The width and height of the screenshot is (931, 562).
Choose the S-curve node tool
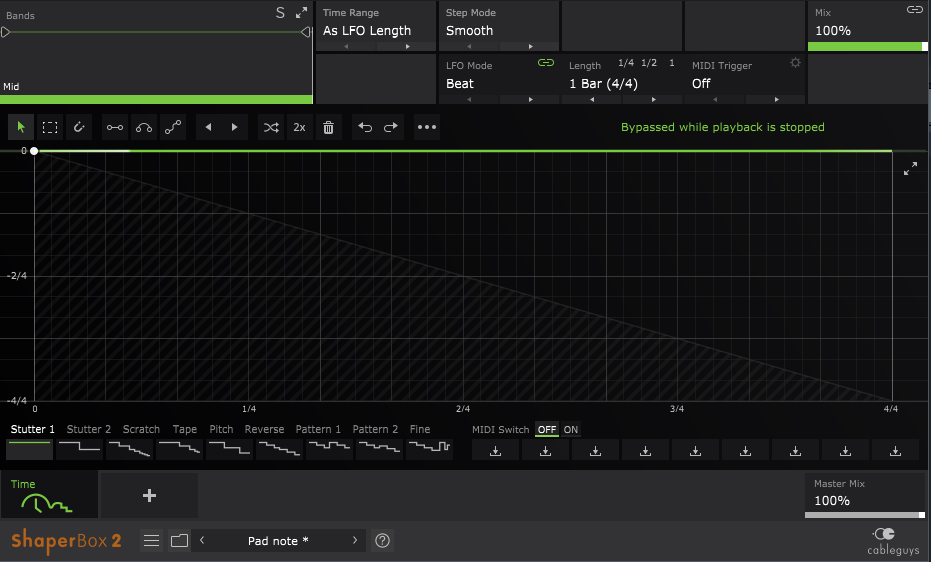coord(173,127)
